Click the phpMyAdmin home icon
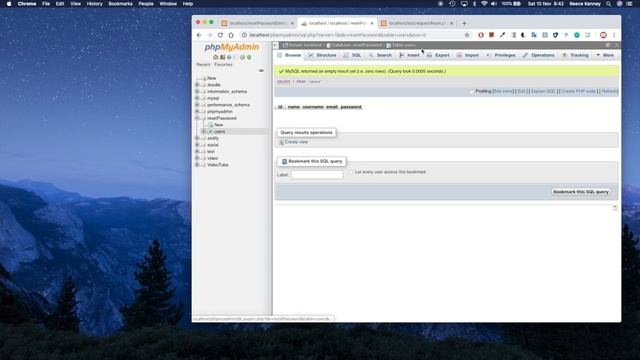640x360 pixels. pos(216,57)
